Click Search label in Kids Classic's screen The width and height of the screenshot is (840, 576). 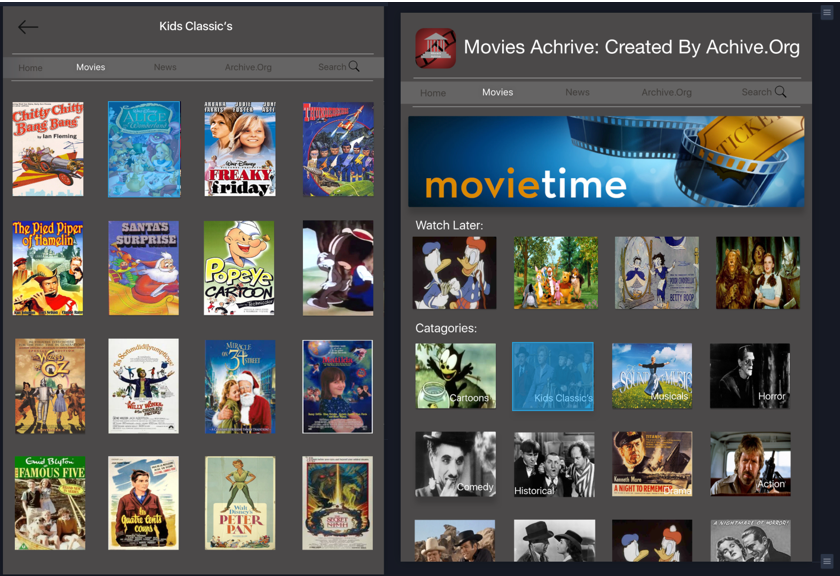pyautogui.click(x=332, y=67)
